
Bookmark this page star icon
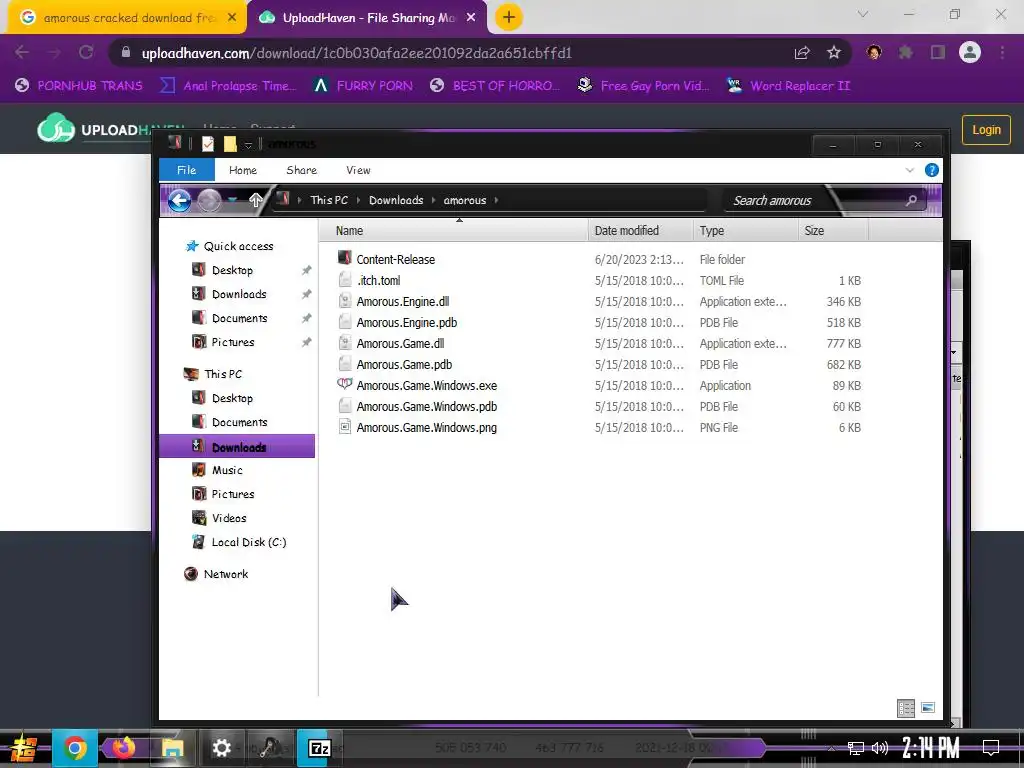(x=834, y=53)
